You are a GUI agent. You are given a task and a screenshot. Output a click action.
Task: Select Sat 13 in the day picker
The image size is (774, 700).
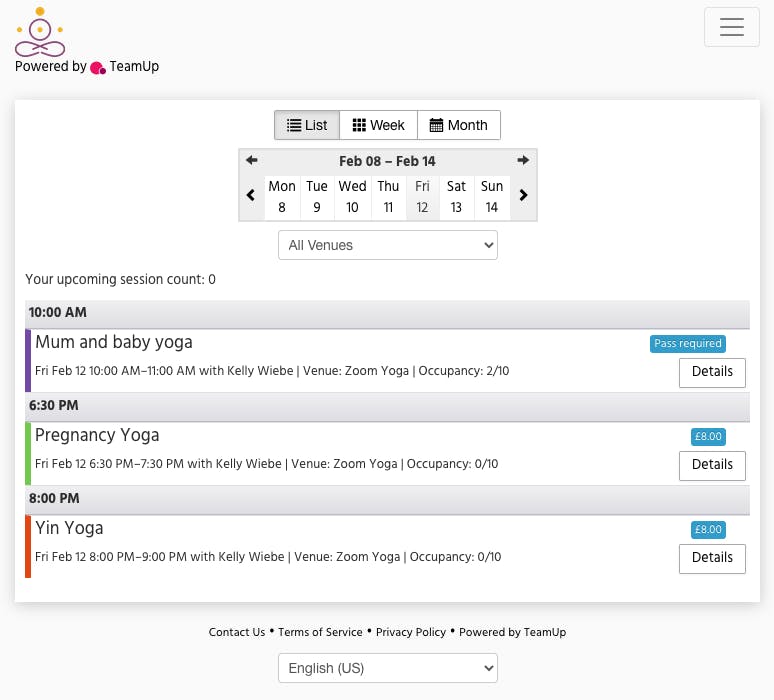click(456, 197)
